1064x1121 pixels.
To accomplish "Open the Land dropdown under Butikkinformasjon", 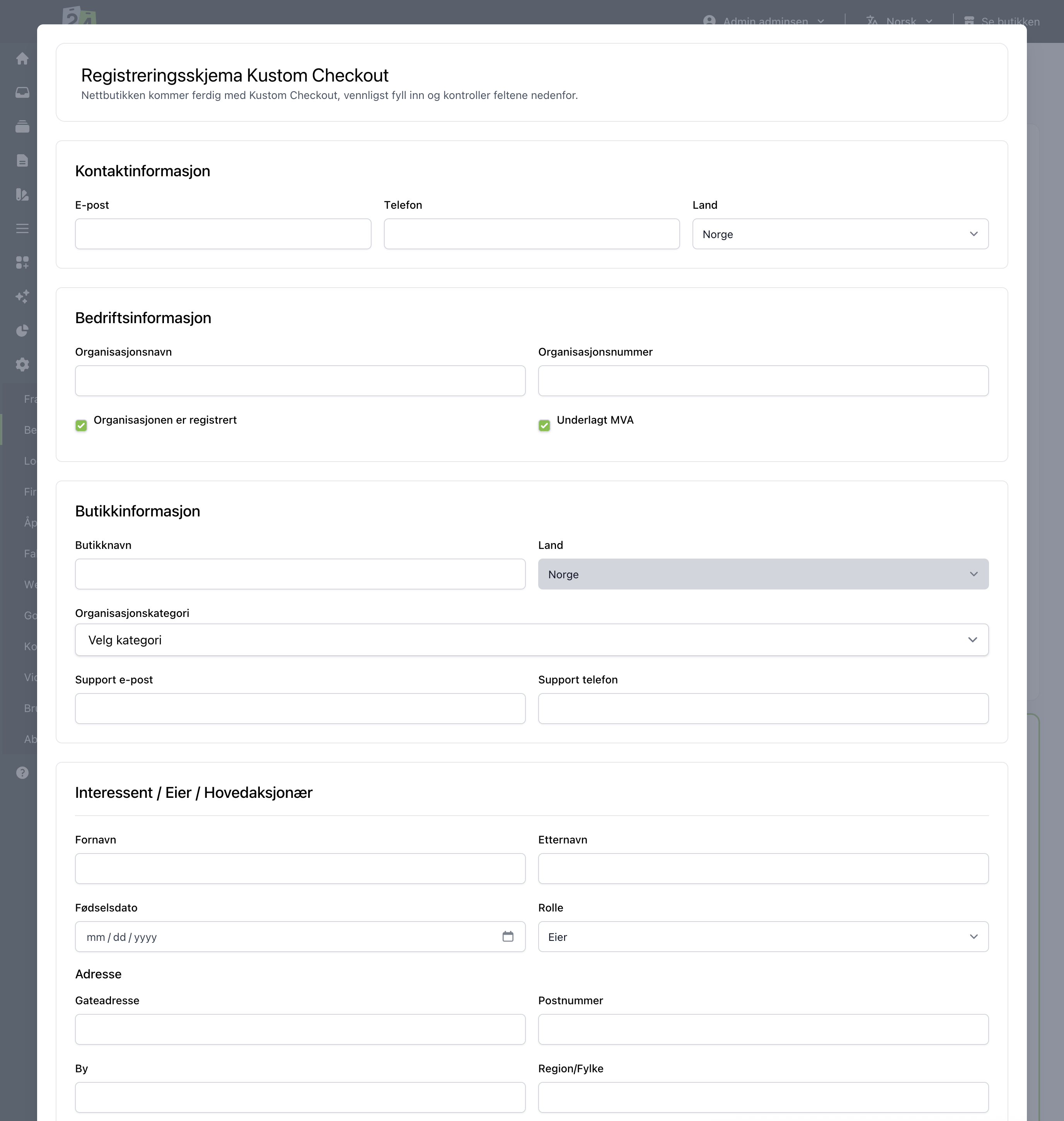I will (763, 574).
